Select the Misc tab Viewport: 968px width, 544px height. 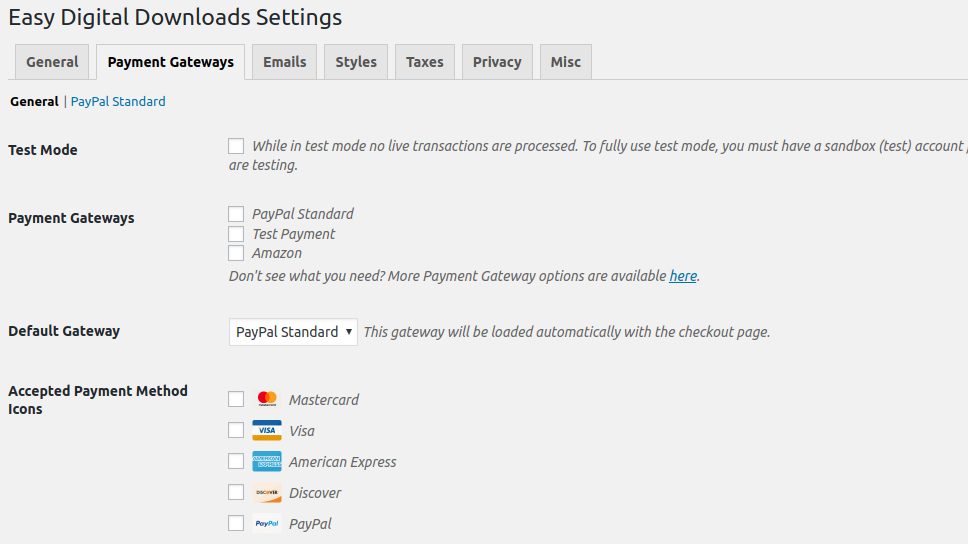pos(566,62)
